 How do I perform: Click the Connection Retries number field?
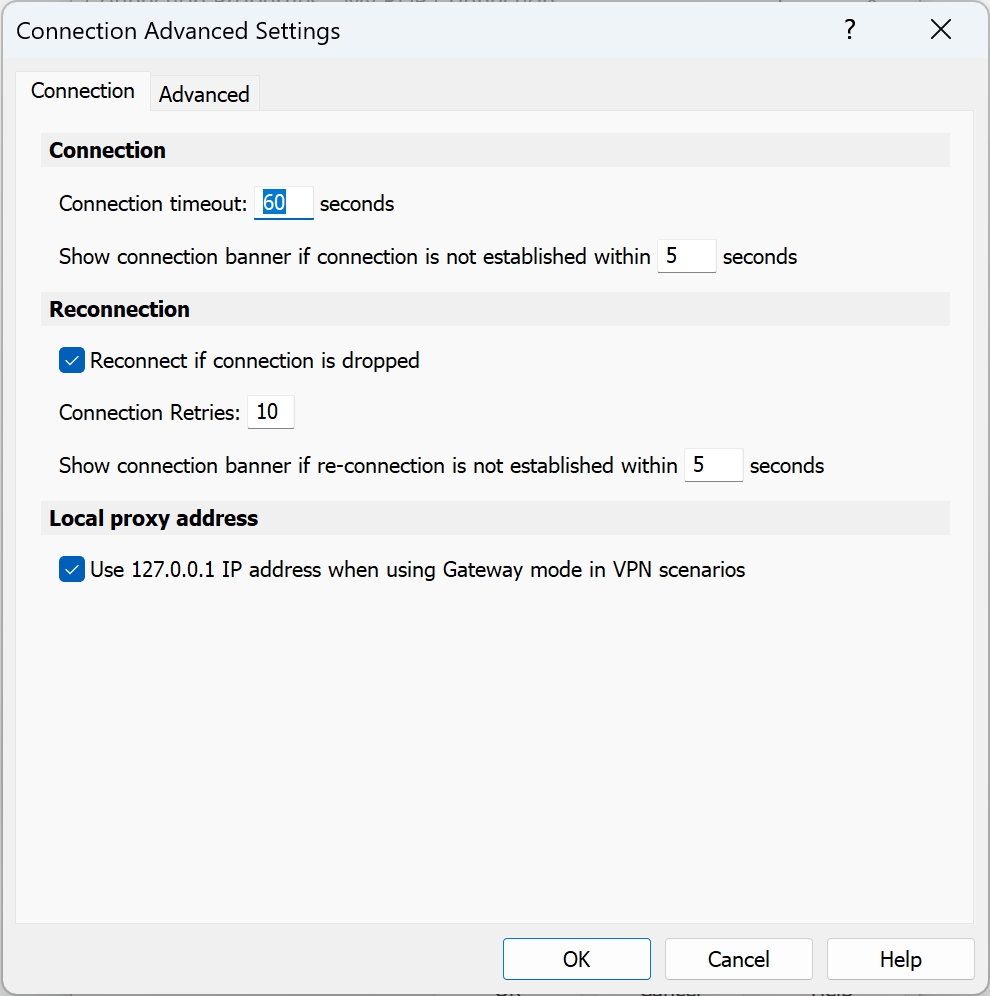pos(270,412)
